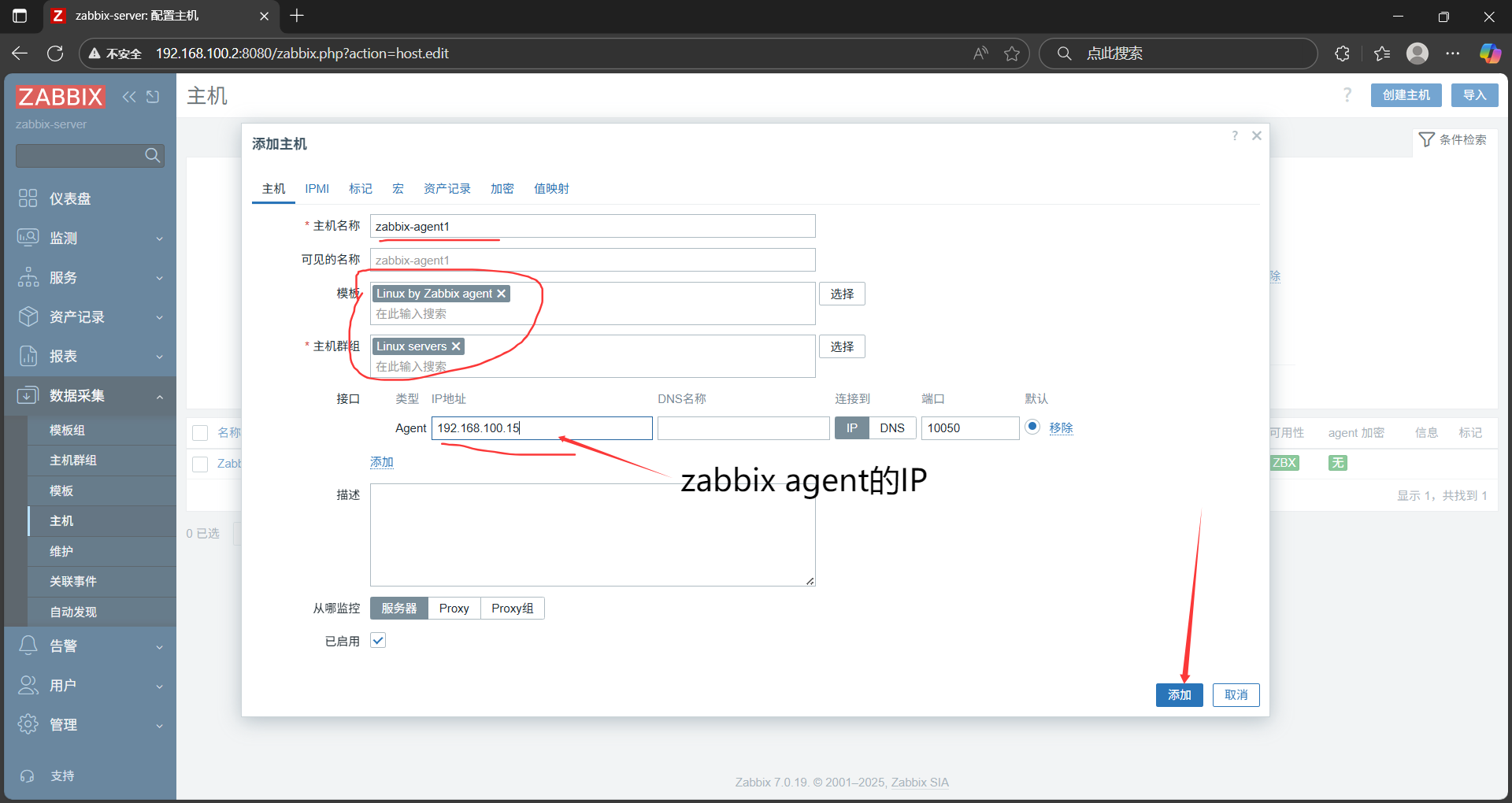Click the 用户 users icon
Screen dimensions: 1512x803
point(28,685)
